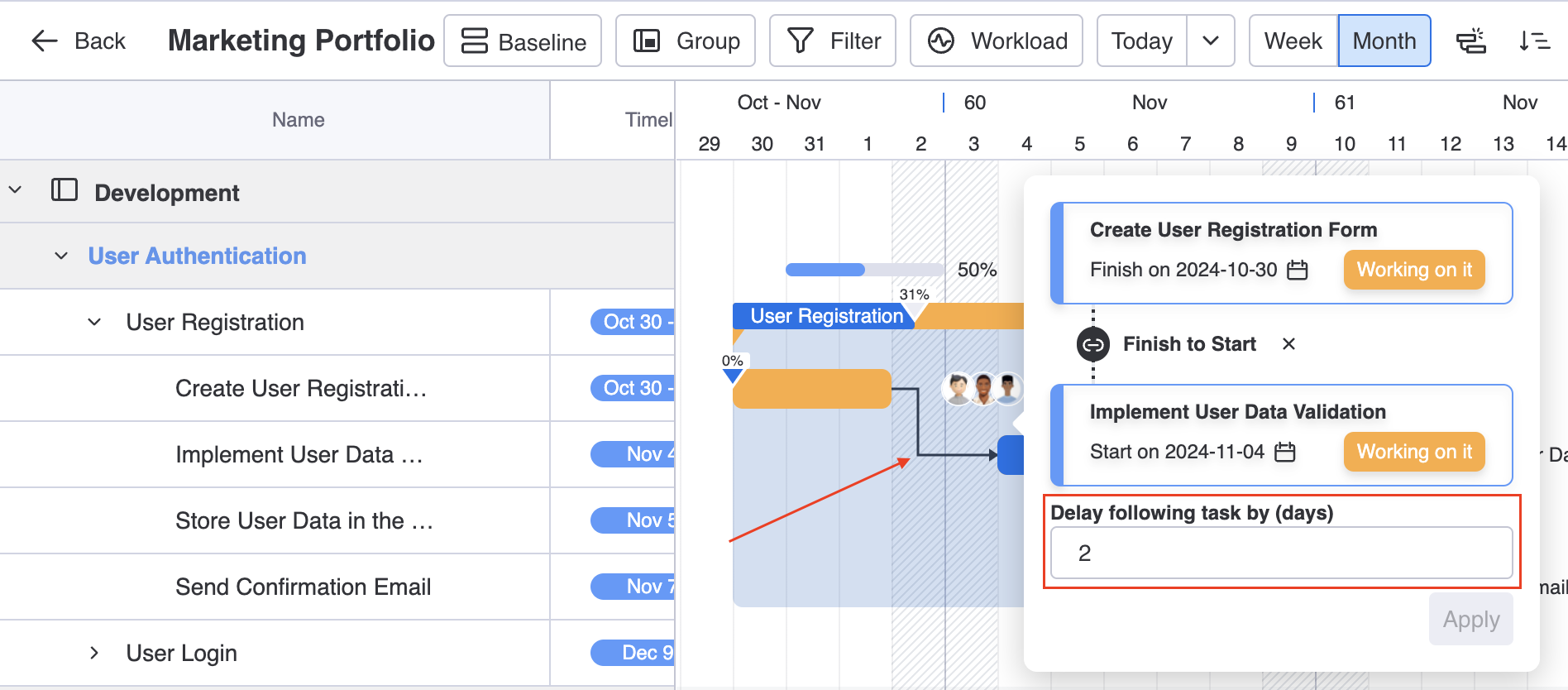Click the Back arrow icon
Screen dimensions: 1568x690
point(45,41)
